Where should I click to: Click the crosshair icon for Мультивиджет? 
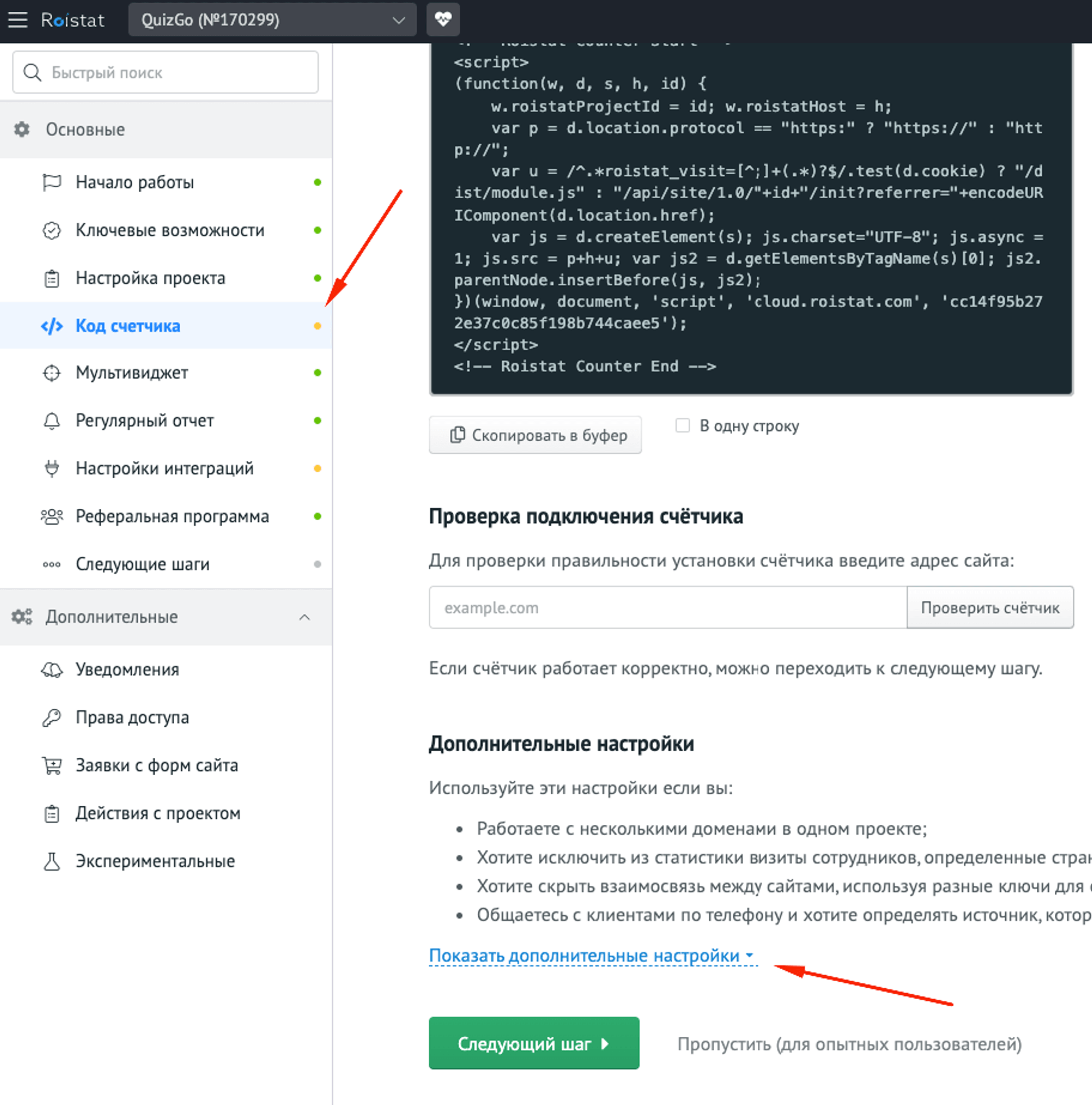point(51,373)
